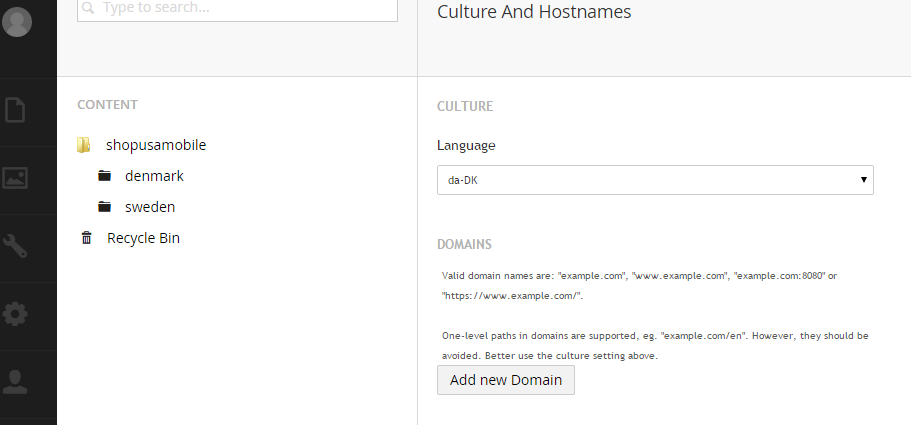Select the shopusamobile root node label
Viewport: 911px width, 425px height.
156,145
